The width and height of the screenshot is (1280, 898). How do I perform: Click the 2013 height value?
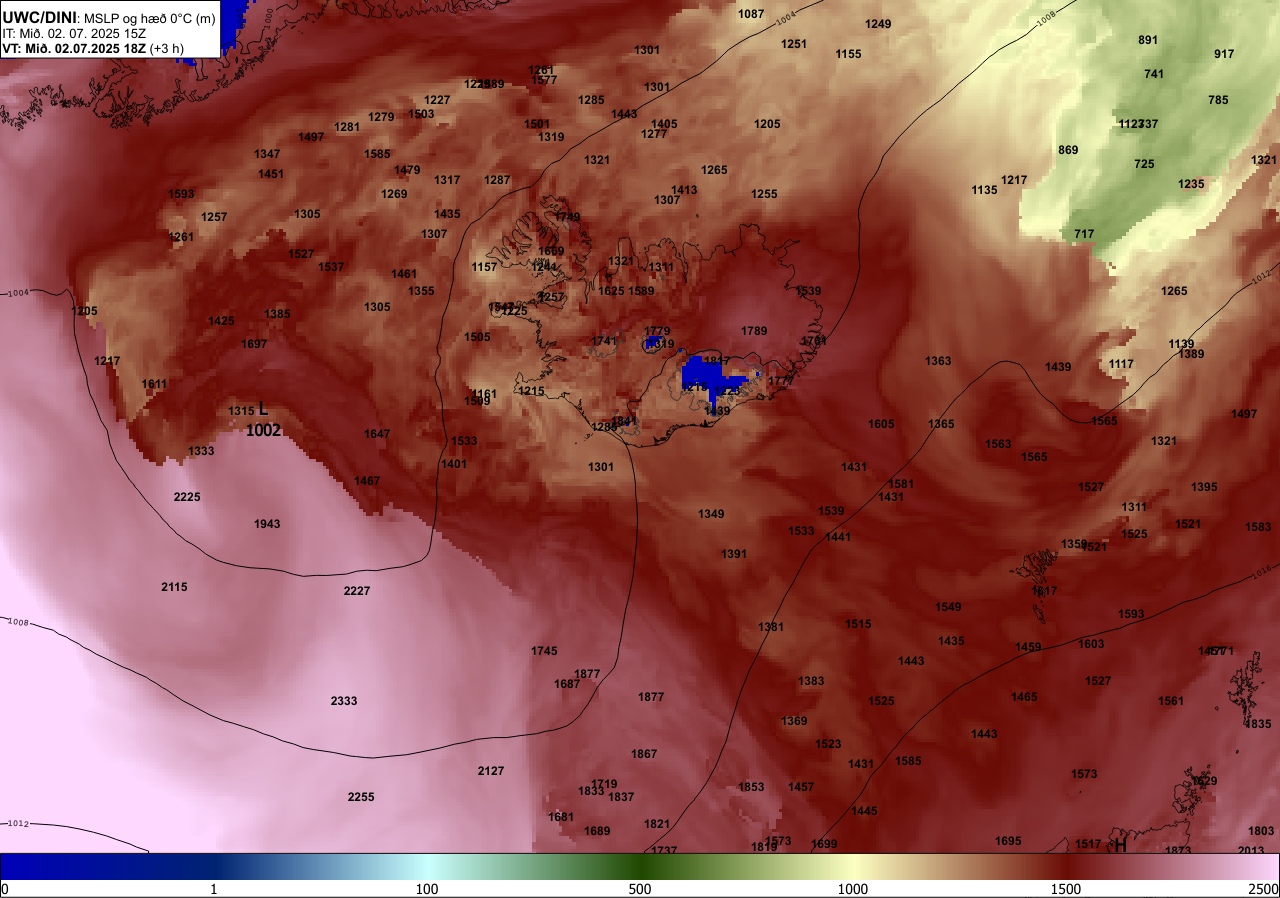point(1251,851)
